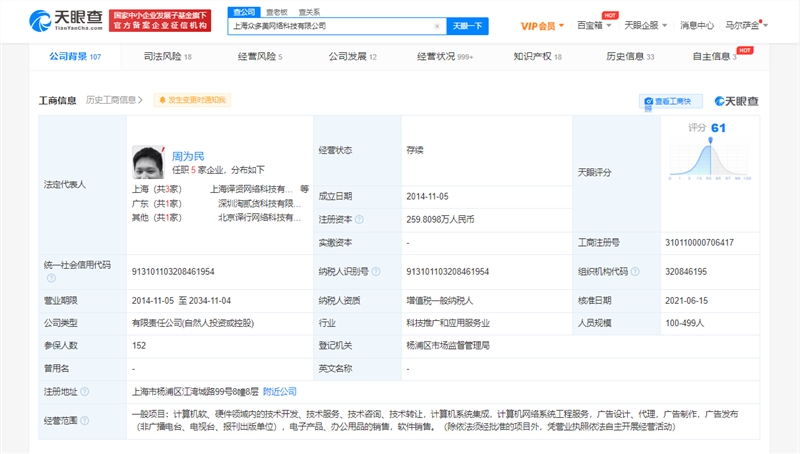This screenshot has width=800, height=454.
Task: Click the help icon next to 注册地址
Action: [x=85, y=391]
